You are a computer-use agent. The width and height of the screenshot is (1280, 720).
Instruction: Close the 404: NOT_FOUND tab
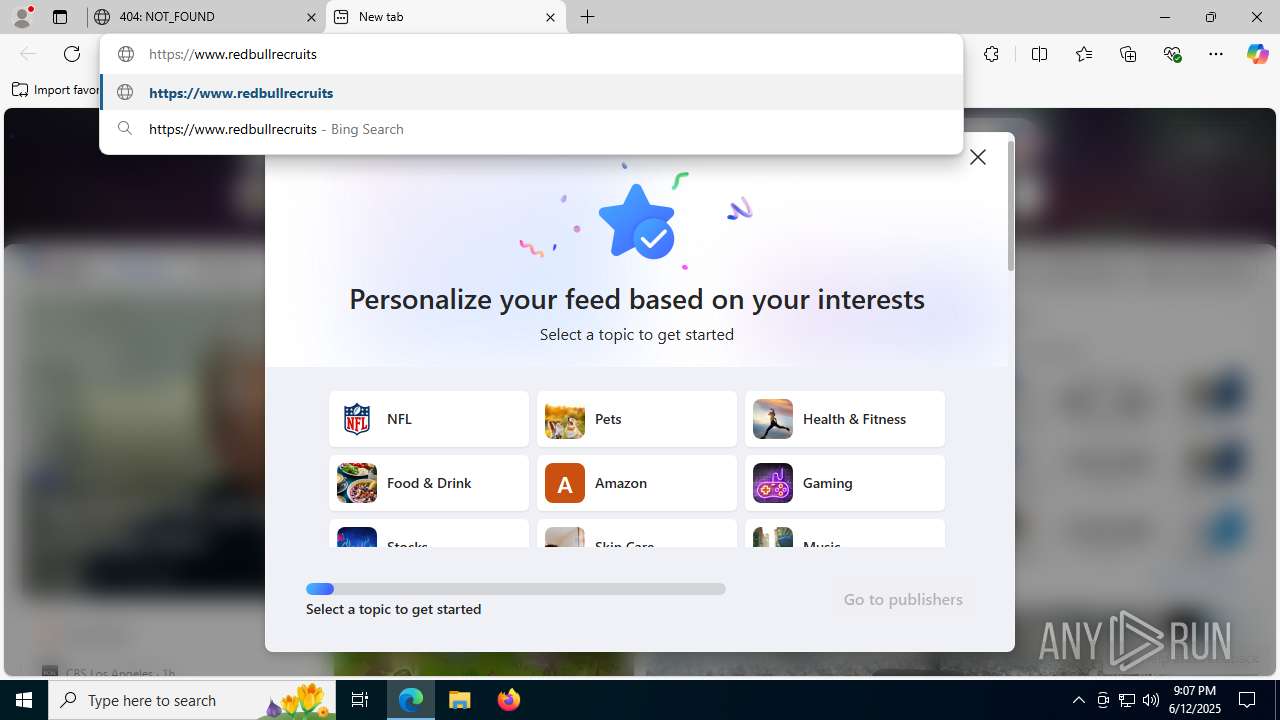pos(311,17)
